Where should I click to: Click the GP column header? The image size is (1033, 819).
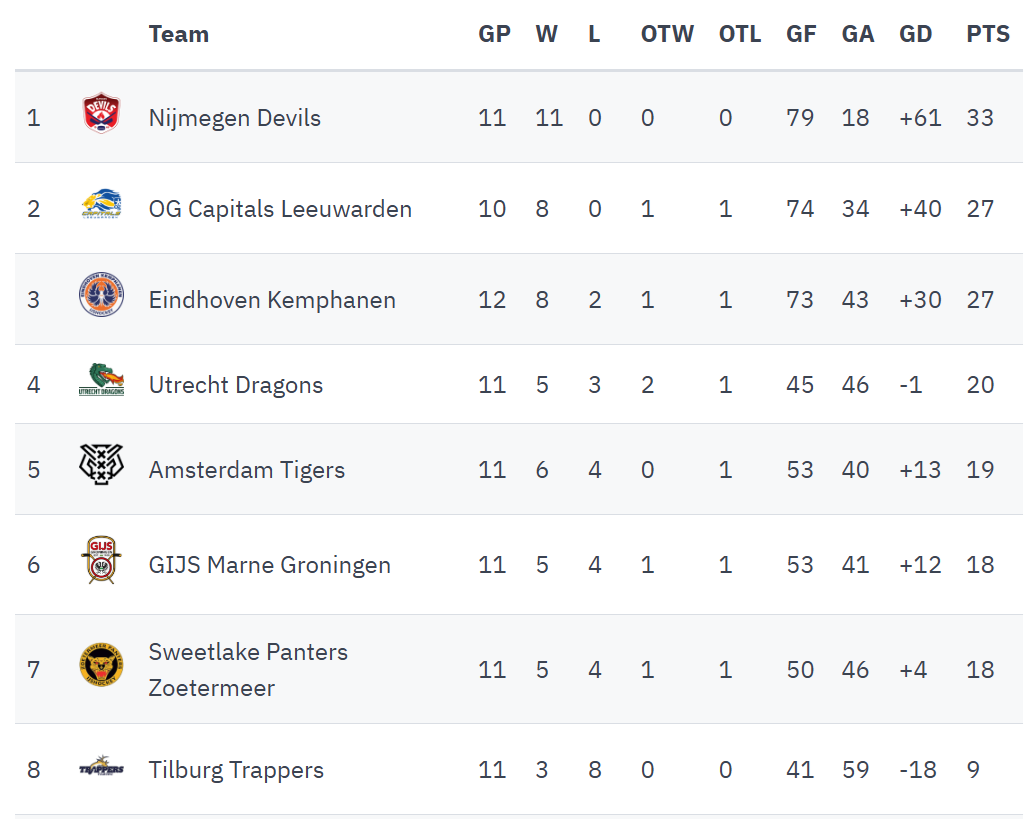point(494,34)
